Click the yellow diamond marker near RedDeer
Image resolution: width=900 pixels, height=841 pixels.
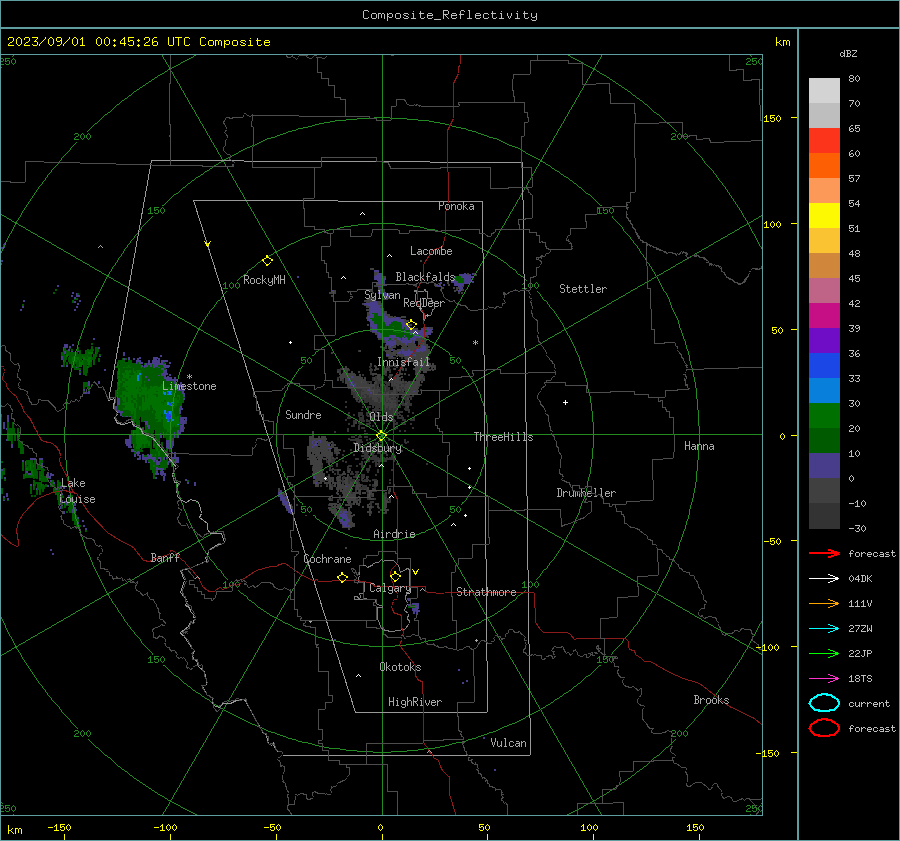coord(412,325)
